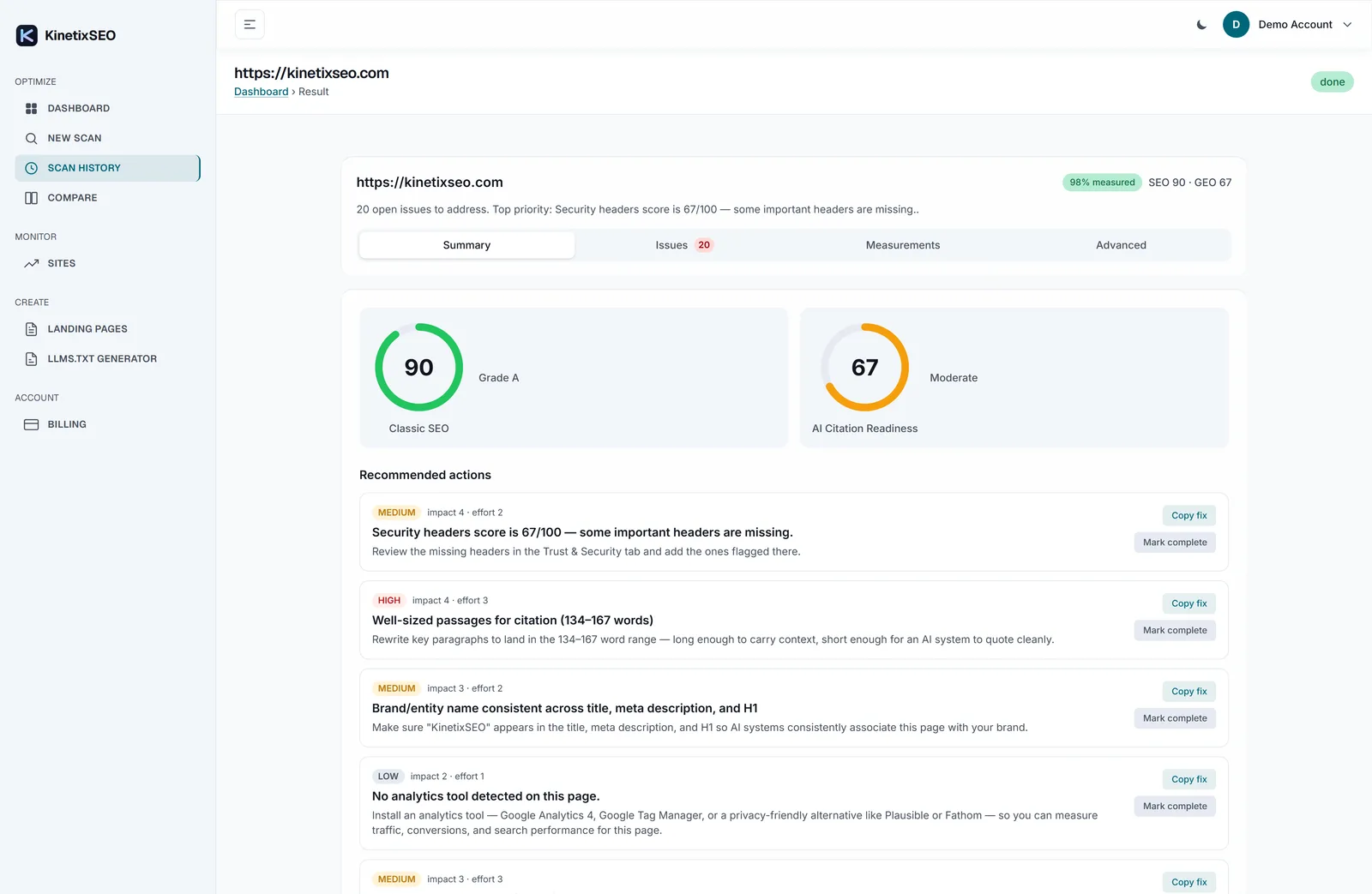The image size is (1372, 894).
Task: Open the Issues tab
Action: [683, 245]
